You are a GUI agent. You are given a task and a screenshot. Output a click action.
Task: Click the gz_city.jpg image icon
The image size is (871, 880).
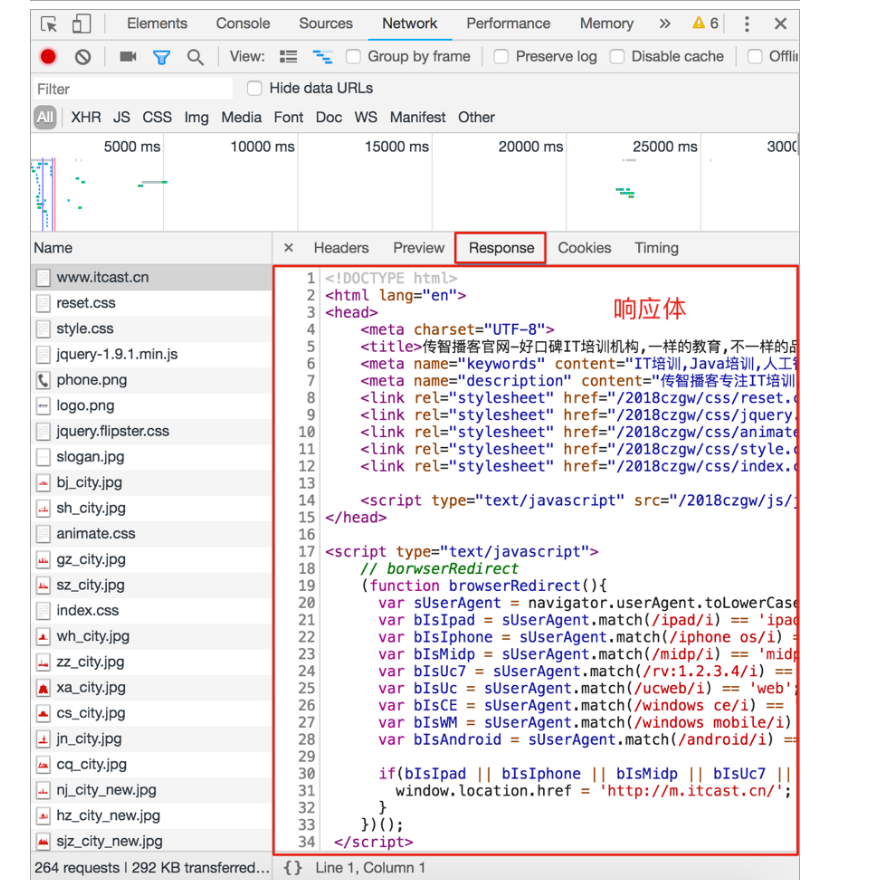point(43,560)
